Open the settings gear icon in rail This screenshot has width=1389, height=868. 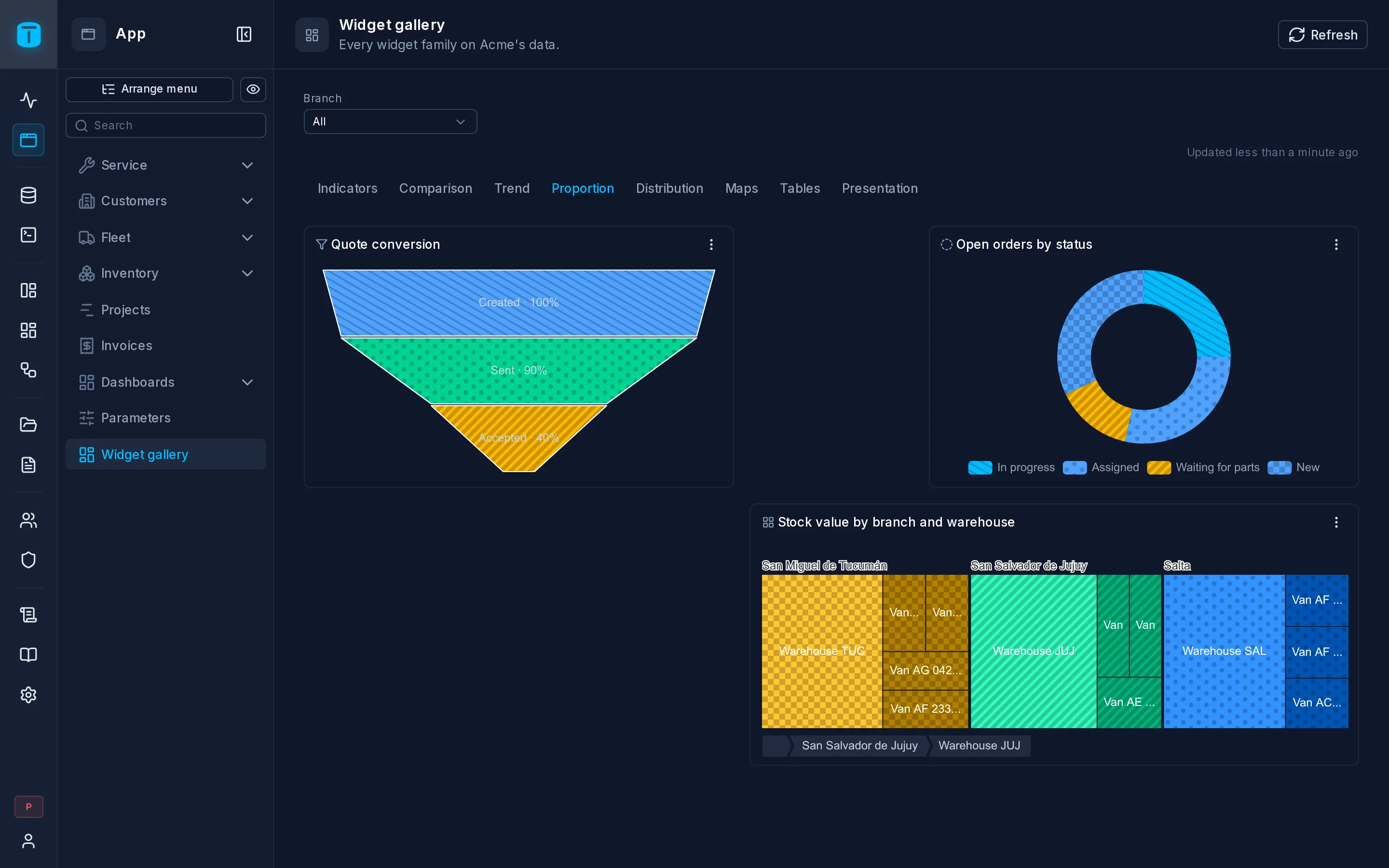point(28,694)
